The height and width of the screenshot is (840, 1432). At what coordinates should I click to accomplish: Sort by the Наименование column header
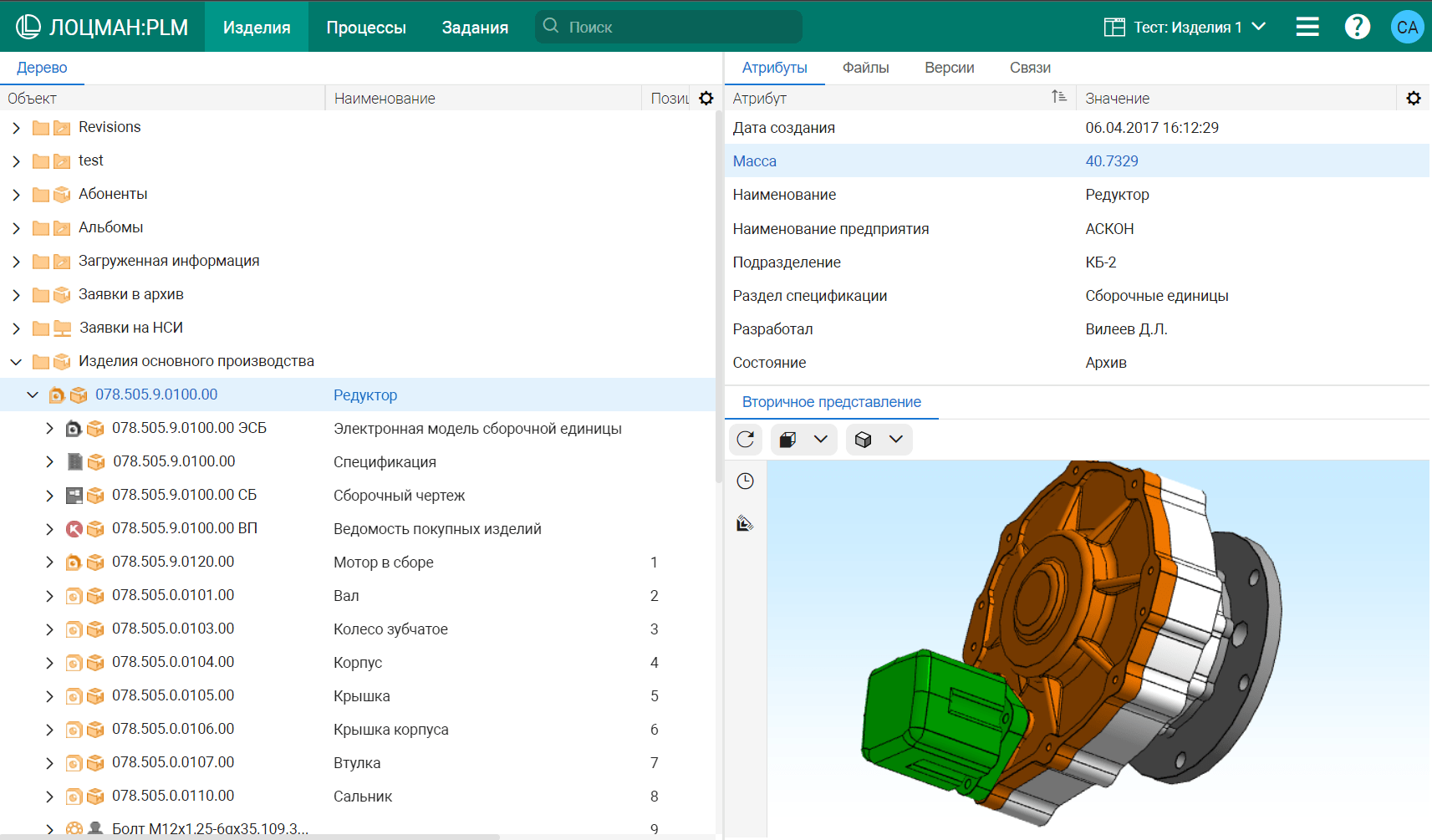[x=483, y=98]
